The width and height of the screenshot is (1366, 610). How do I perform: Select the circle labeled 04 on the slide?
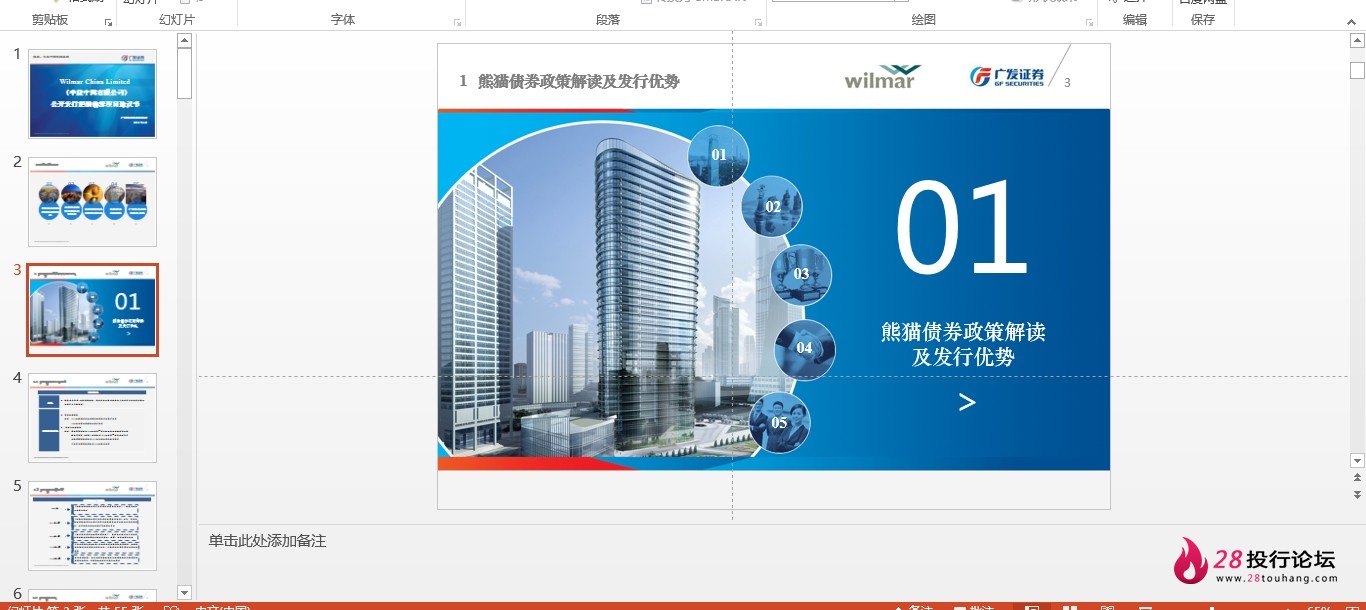point(804,349)
